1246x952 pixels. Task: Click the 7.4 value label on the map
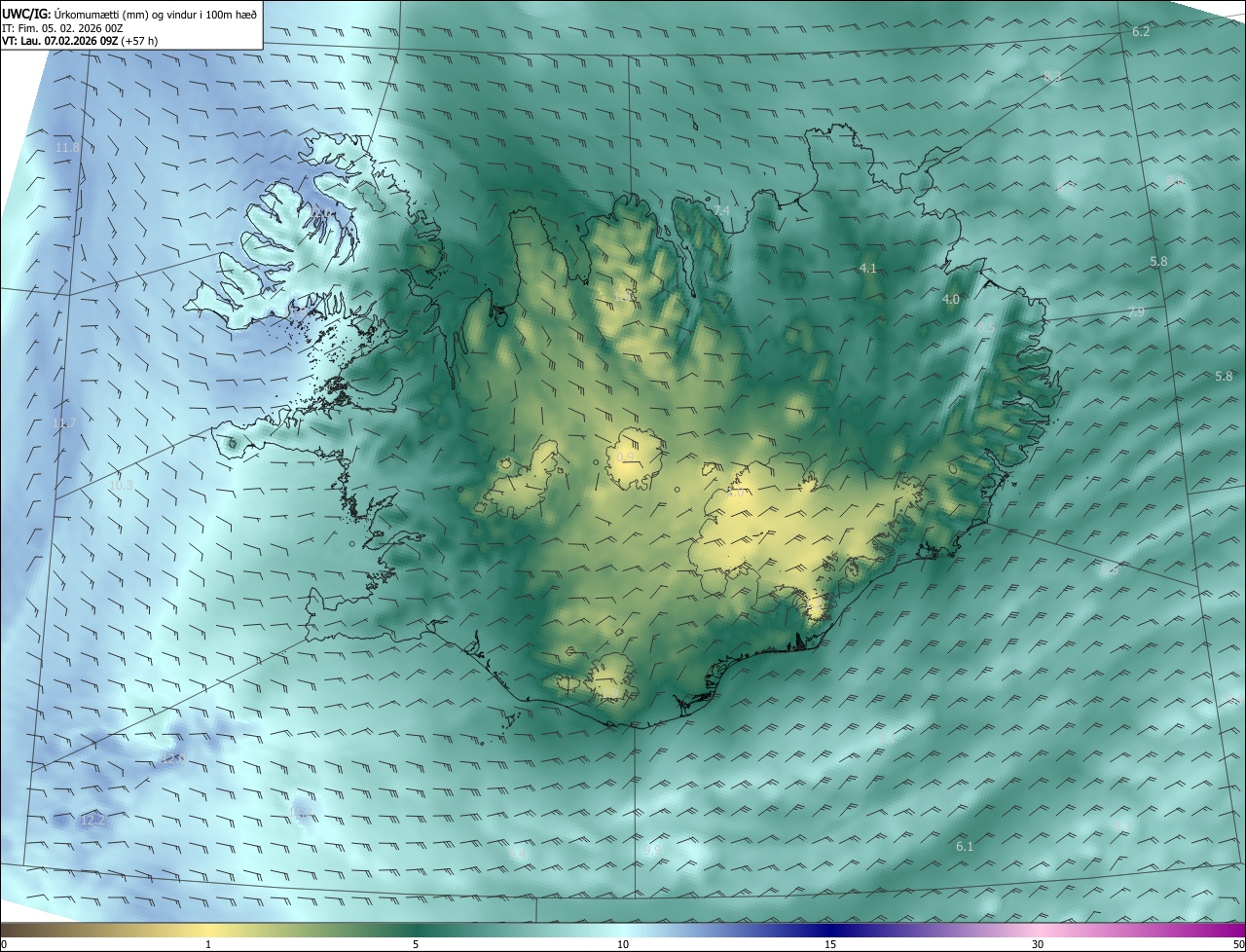(721, 210)
